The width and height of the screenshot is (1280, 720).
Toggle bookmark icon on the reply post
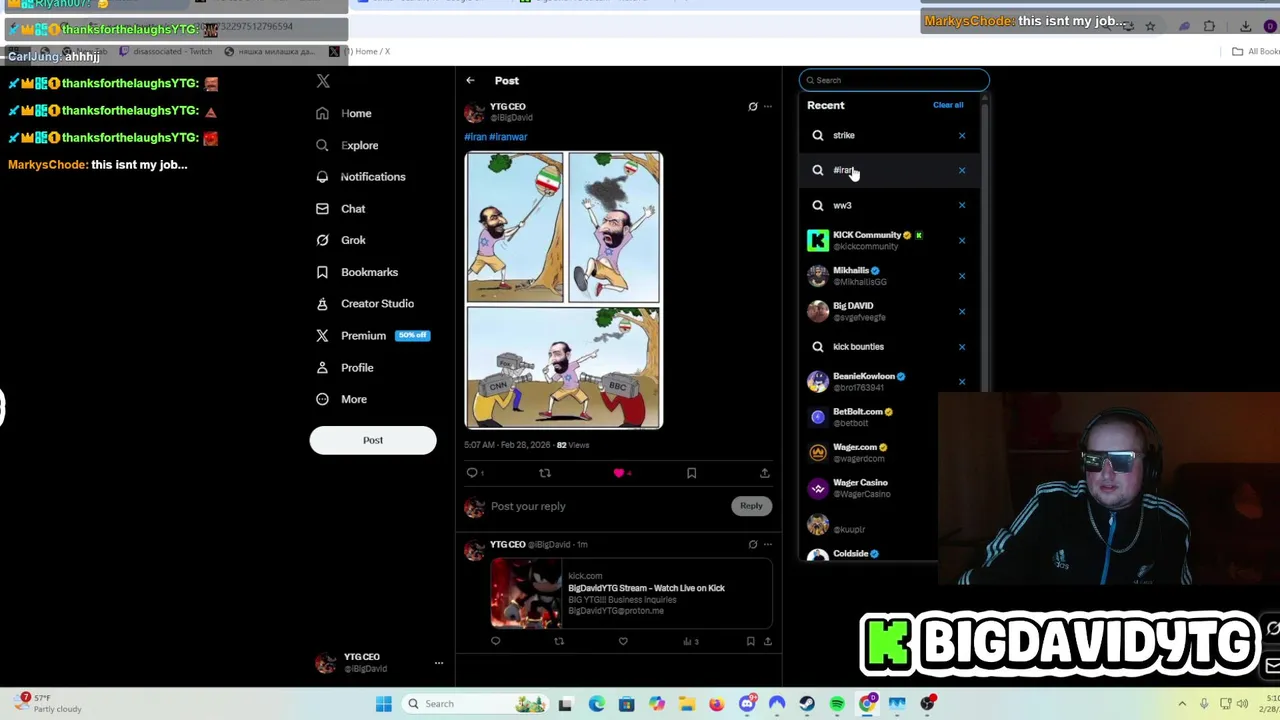pyautogui.click(x=750, y=642)
